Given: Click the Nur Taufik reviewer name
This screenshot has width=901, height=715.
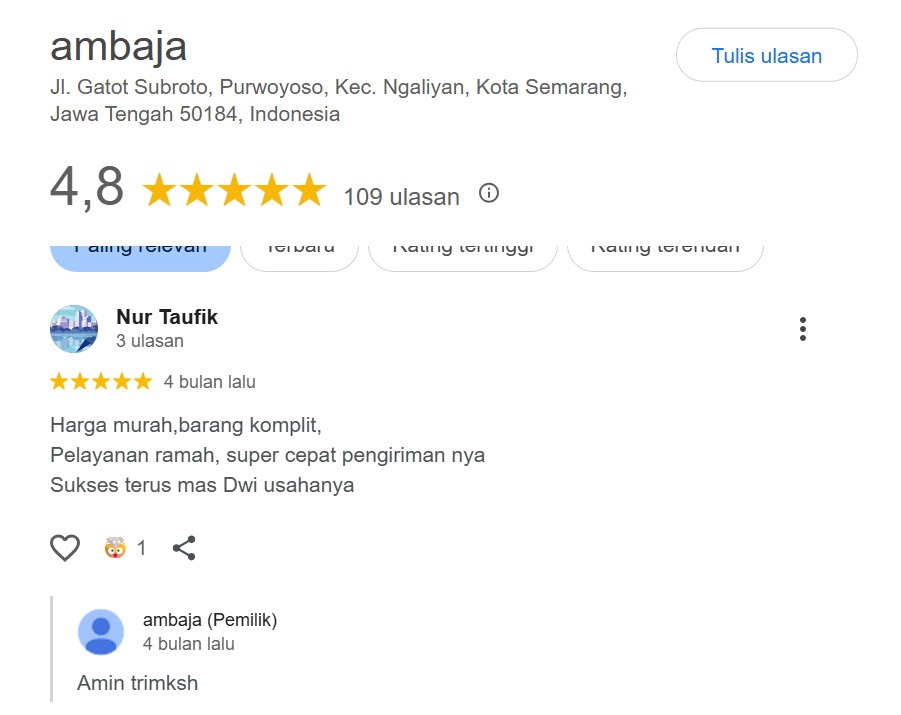Looking at the screenshot, I should [x=167, y=317].
